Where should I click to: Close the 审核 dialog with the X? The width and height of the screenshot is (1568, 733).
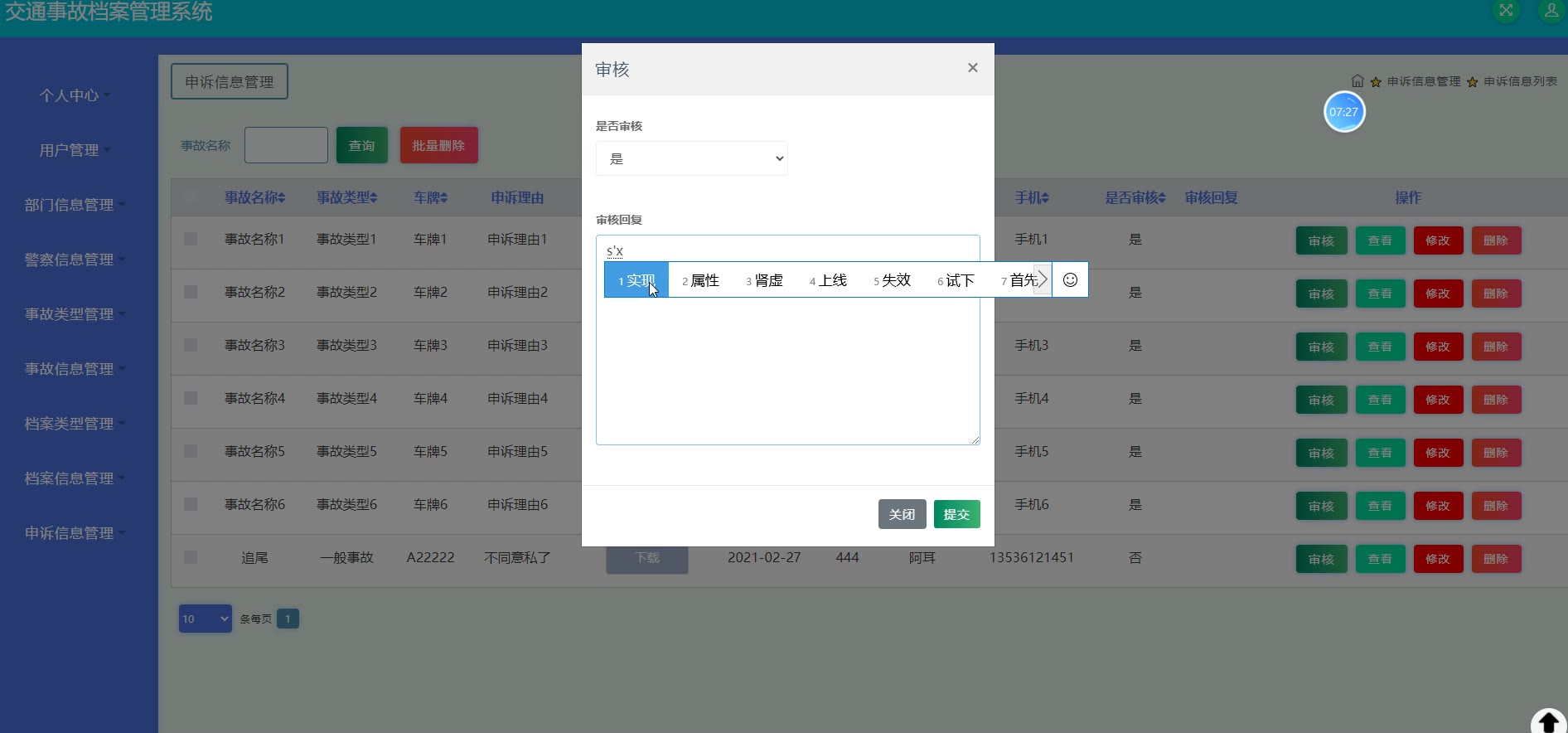(973, 68)
